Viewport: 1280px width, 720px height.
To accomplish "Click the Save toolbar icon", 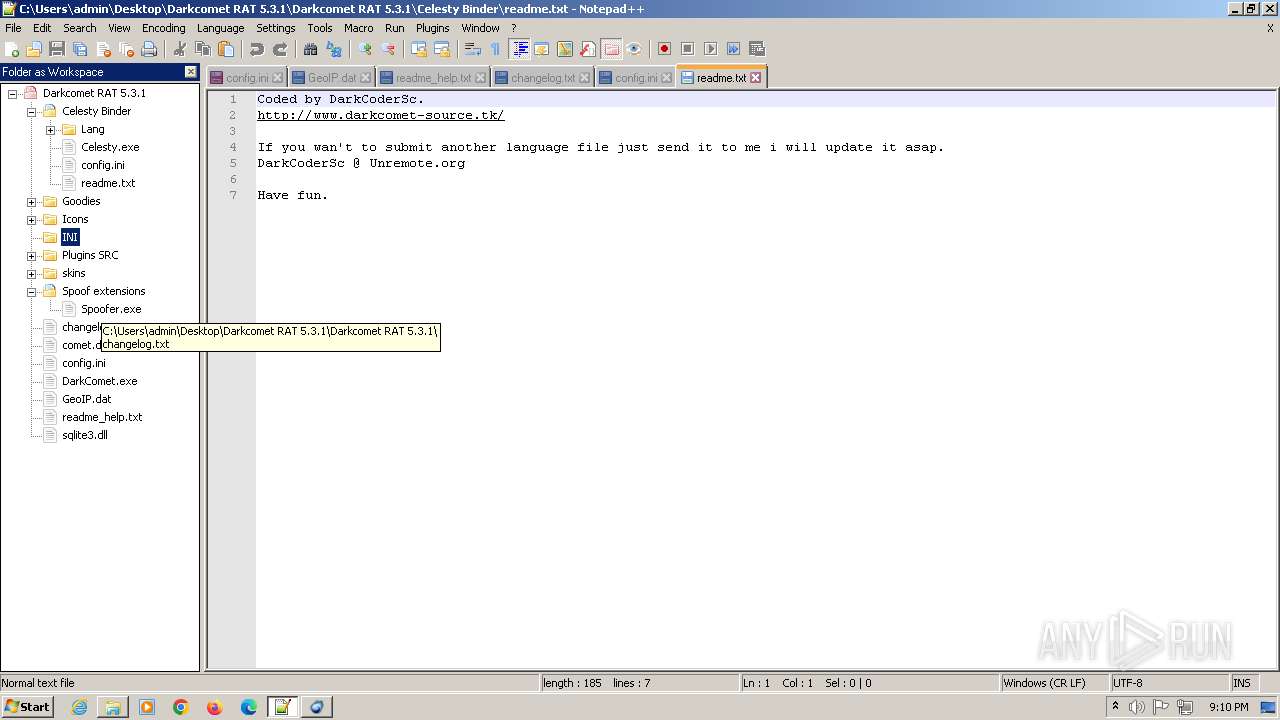I will (x=57, y=49).
